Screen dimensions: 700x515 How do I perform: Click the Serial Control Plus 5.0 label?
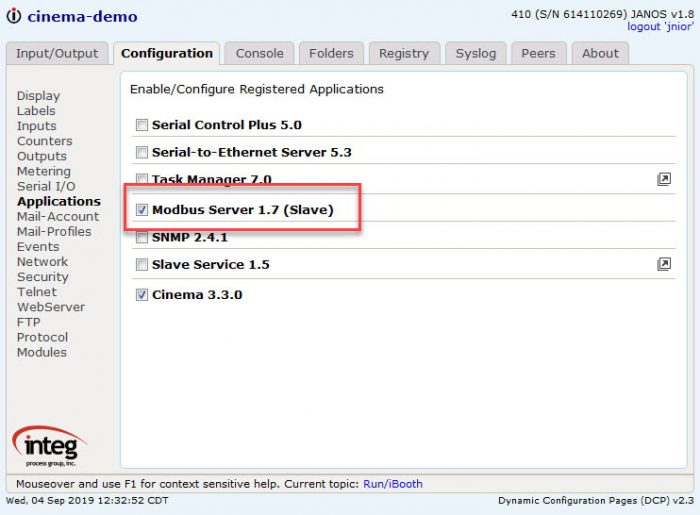pos(227,125)
